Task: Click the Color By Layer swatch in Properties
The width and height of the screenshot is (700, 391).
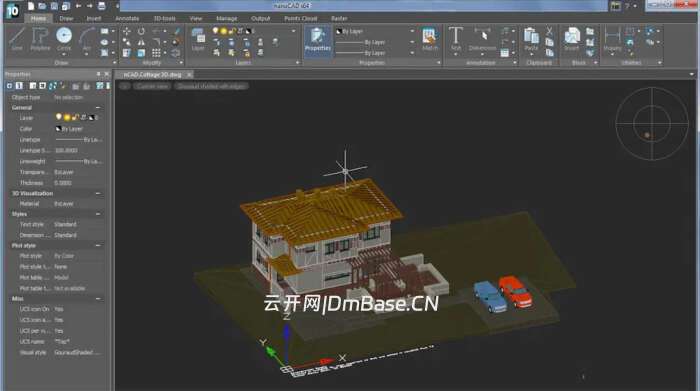Action: (x=58, y=129)
